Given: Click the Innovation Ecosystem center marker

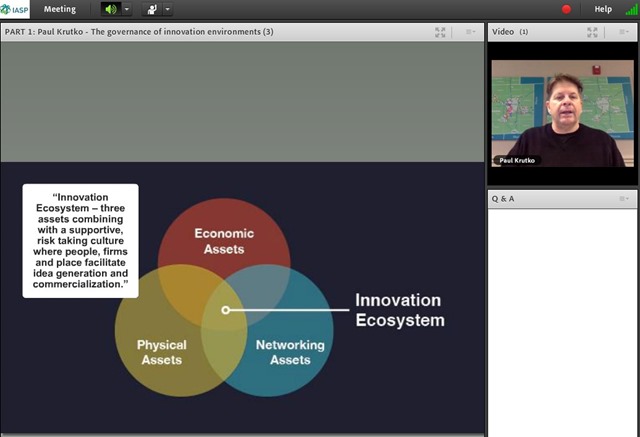Looking at the screenshot, I should [225, 310].
